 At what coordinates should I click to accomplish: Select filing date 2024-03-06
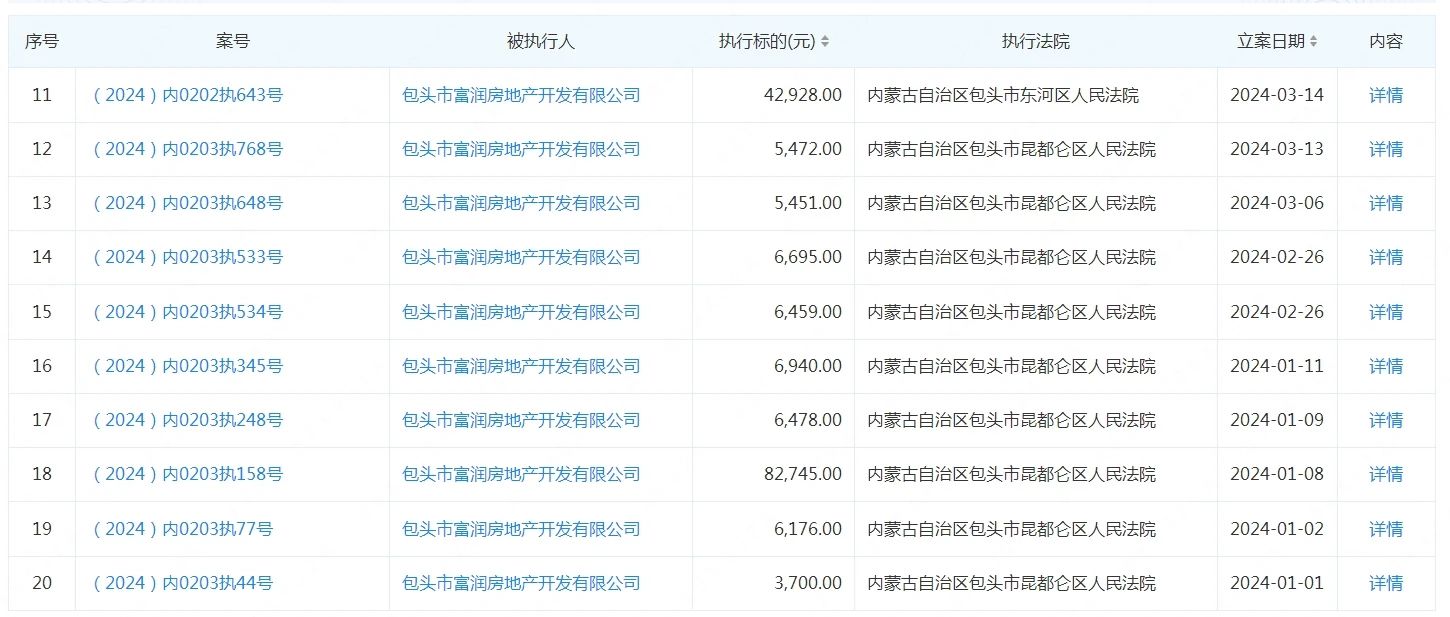(1277, 203)
